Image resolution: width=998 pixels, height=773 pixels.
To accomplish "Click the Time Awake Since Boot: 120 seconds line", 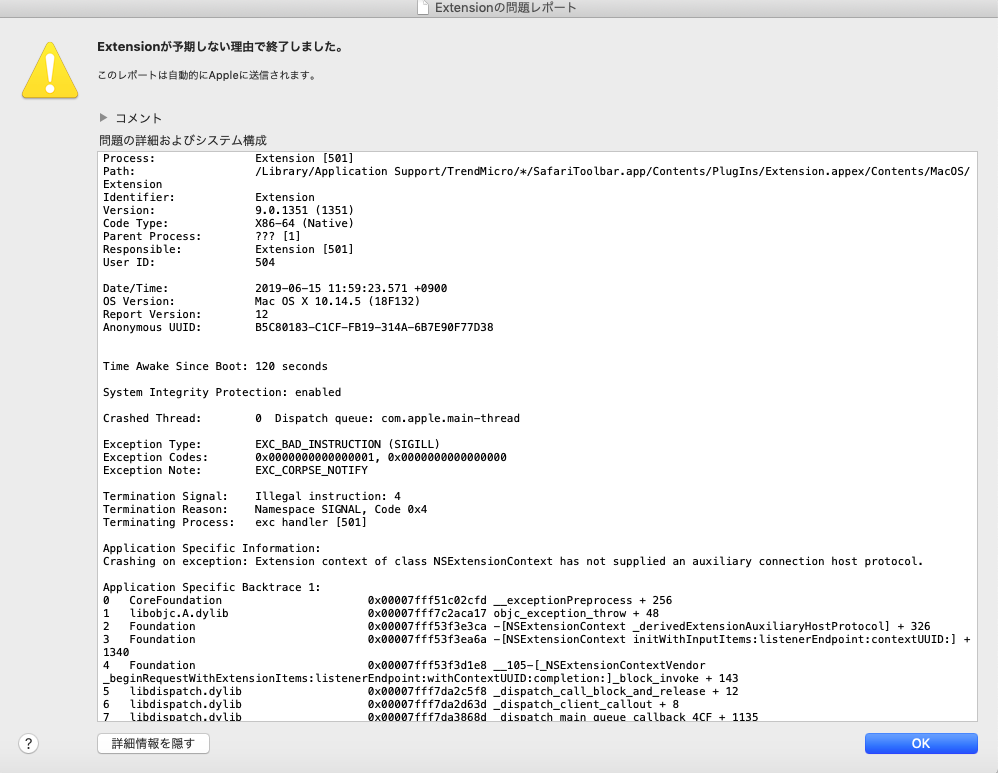I will point(215,367).
